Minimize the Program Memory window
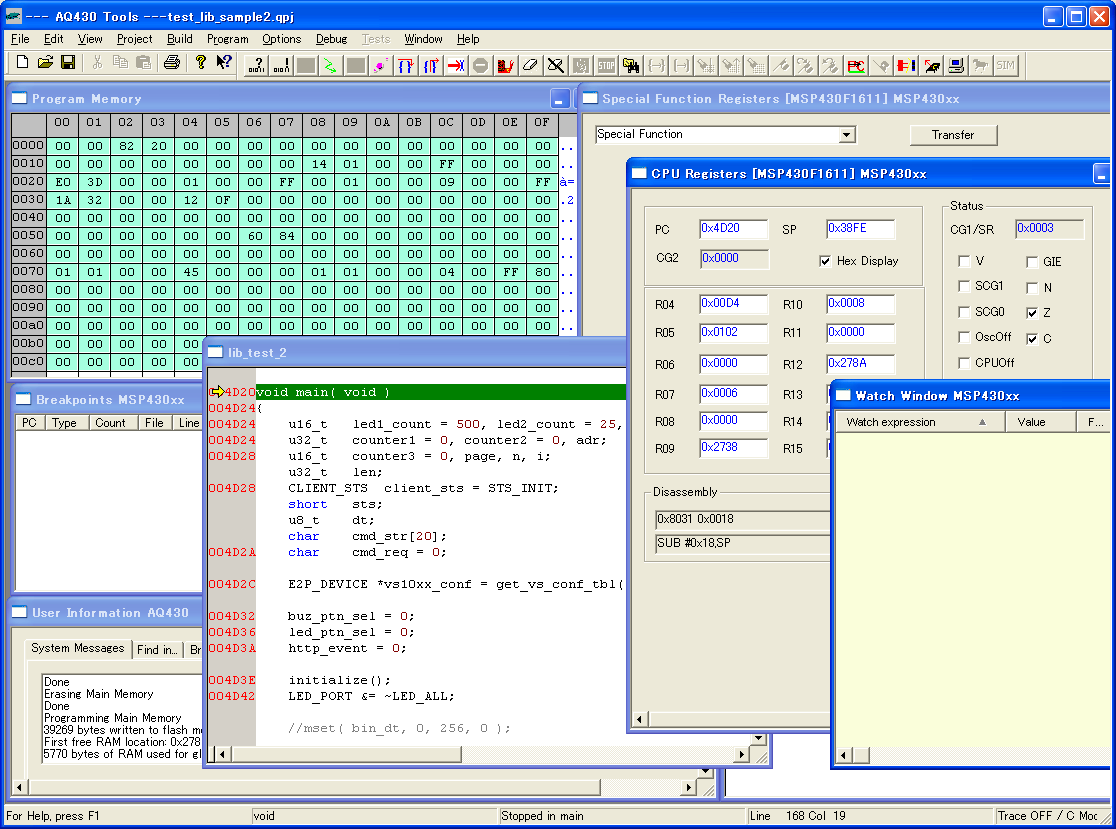The height and width of the screenshot is (829, 1116). click(x=560, y=99)
